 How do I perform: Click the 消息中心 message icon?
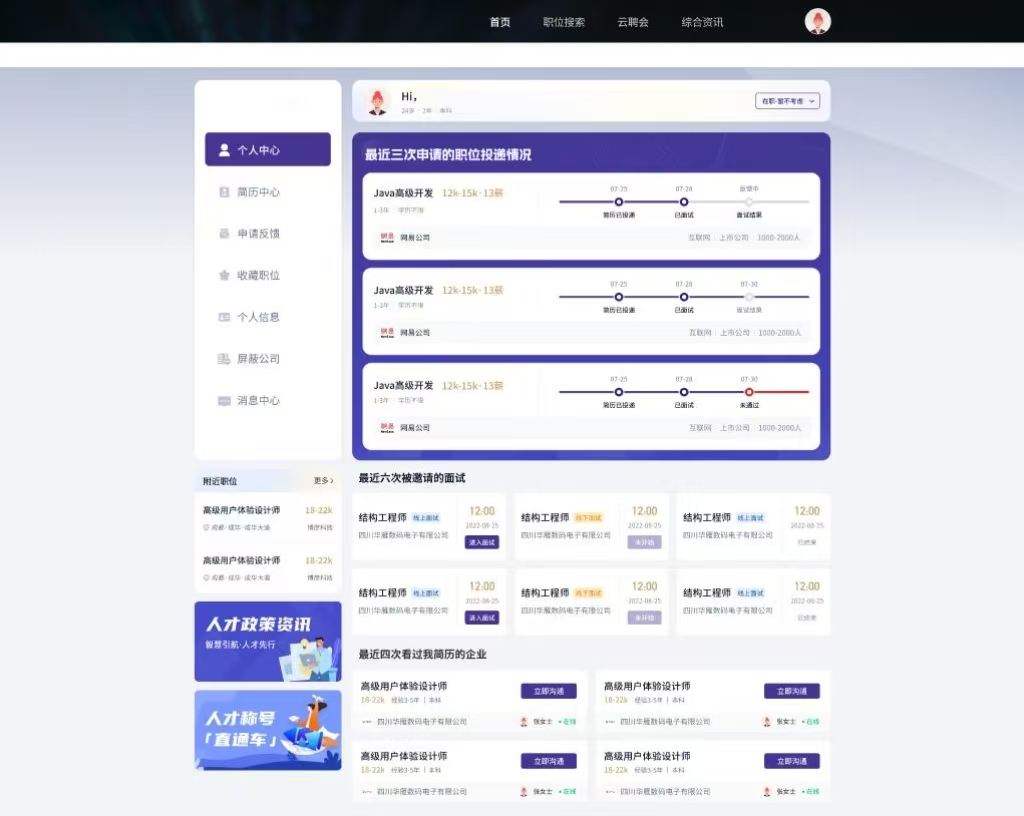224,401
